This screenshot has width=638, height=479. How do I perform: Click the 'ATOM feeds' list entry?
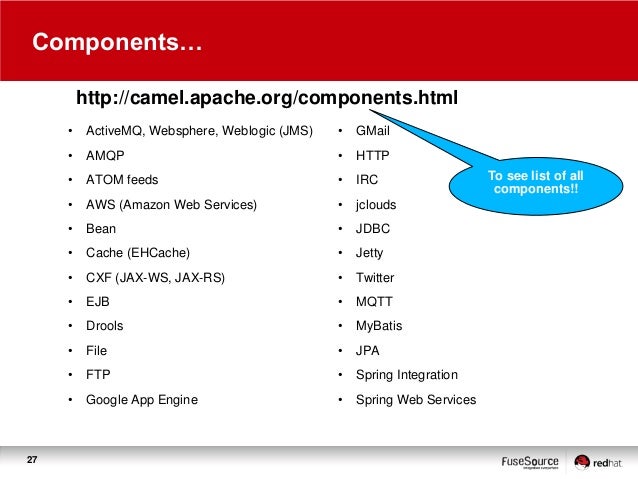[x=122, y=179]
